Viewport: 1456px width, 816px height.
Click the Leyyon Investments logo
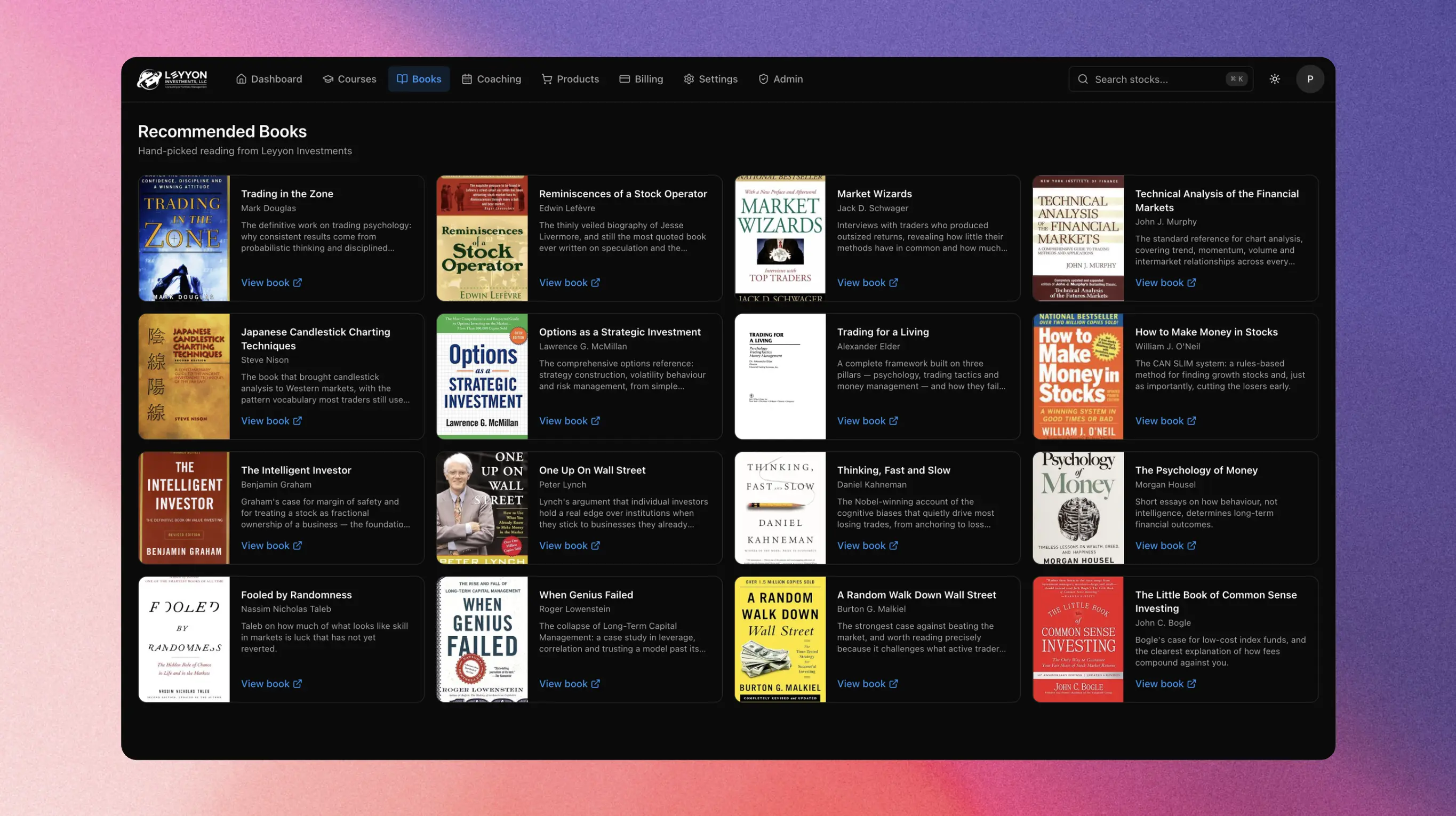(172, 79)
